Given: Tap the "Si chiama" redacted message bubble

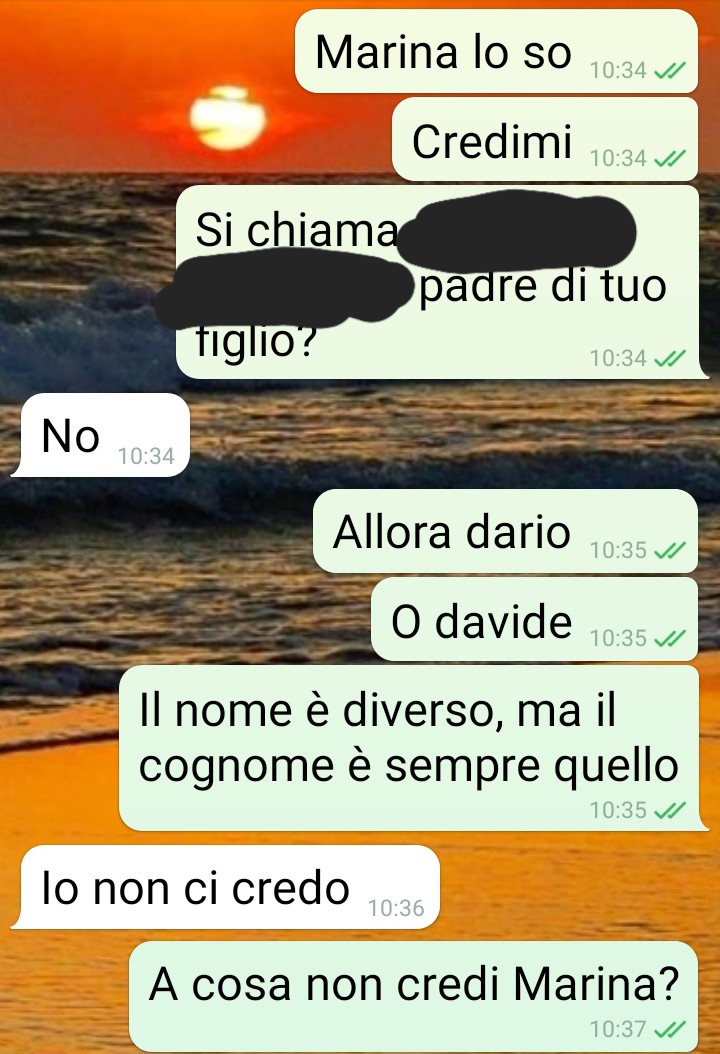Looking at the screenshot, I should (x=438, y=282).
